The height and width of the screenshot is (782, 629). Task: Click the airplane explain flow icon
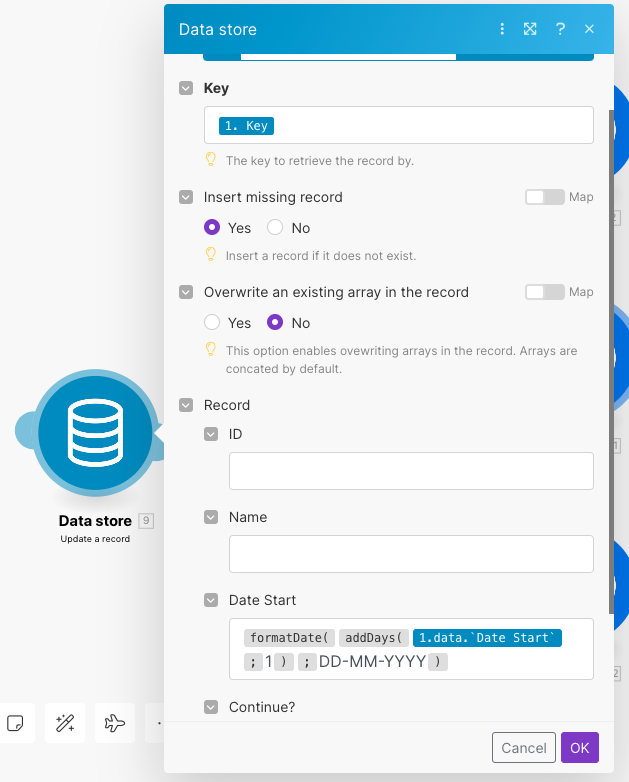point(115,723)
